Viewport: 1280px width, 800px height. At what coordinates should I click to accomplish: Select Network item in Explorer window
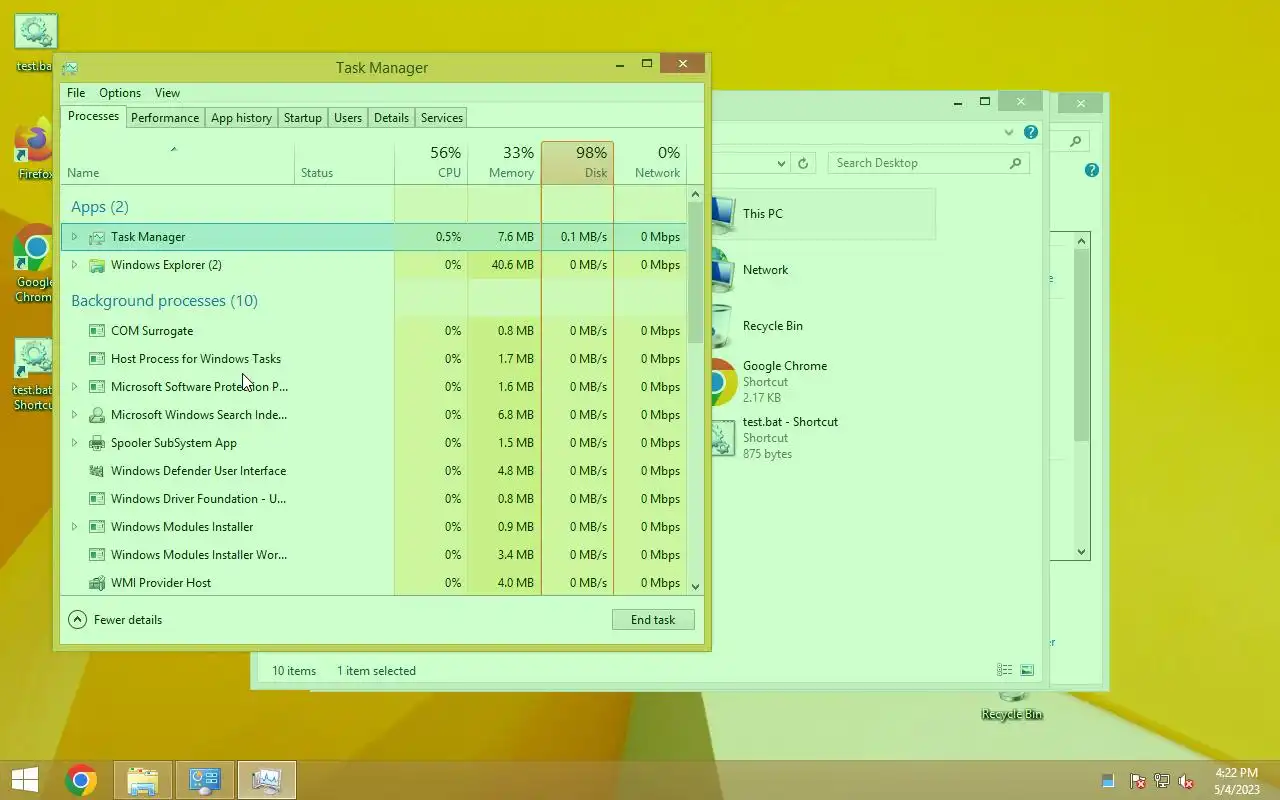(x=765, y=270)
